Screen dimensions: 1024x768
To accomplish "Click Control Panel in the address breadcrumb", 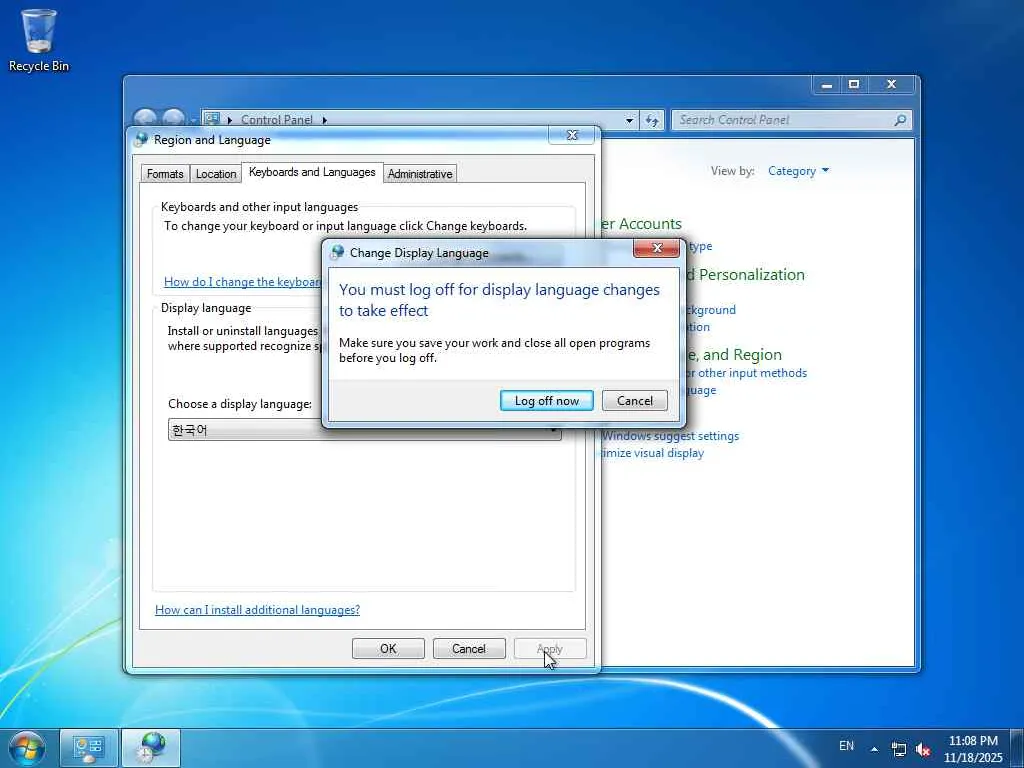I will pyautogui.click(x=277, y=120).
